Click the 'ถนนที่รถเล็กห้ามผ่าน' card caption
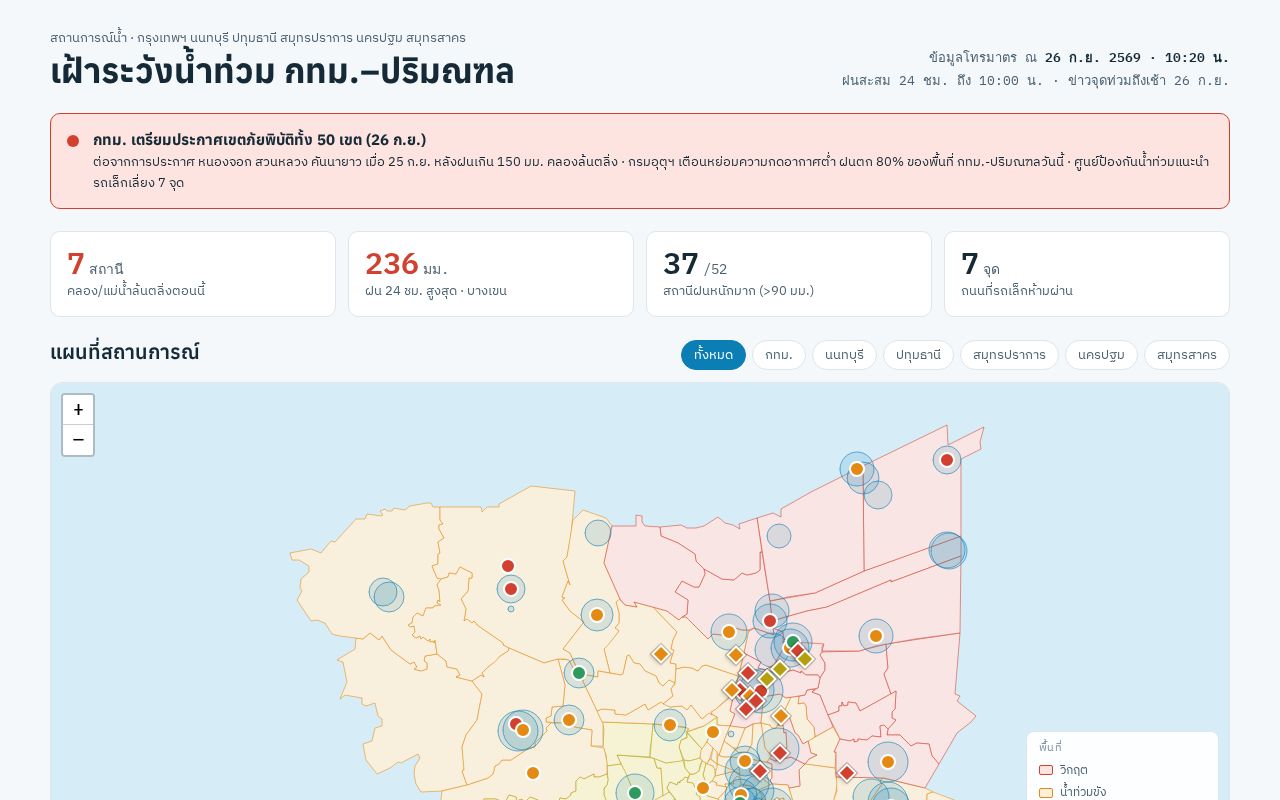Viewport: 1280px width, 800px height. coord(1017,291)
